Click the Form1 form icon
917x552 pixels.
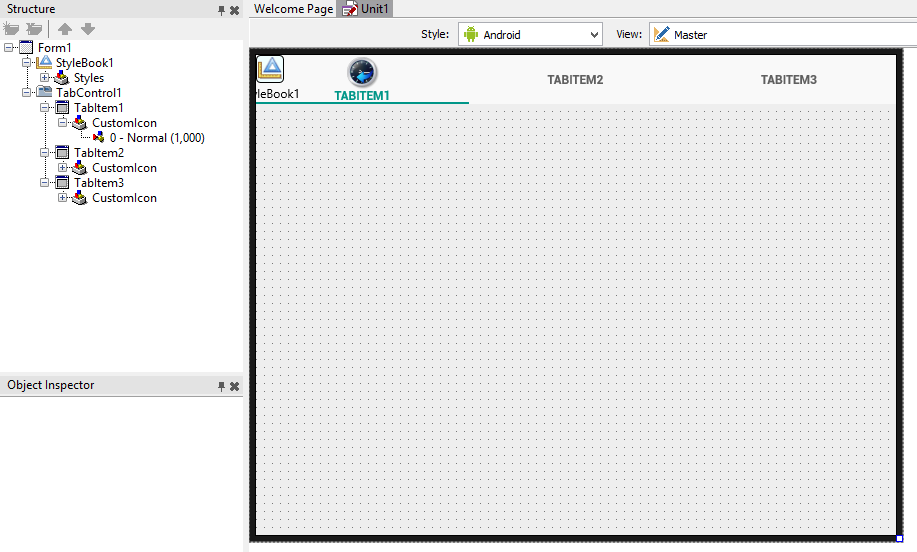pos(26,47)
